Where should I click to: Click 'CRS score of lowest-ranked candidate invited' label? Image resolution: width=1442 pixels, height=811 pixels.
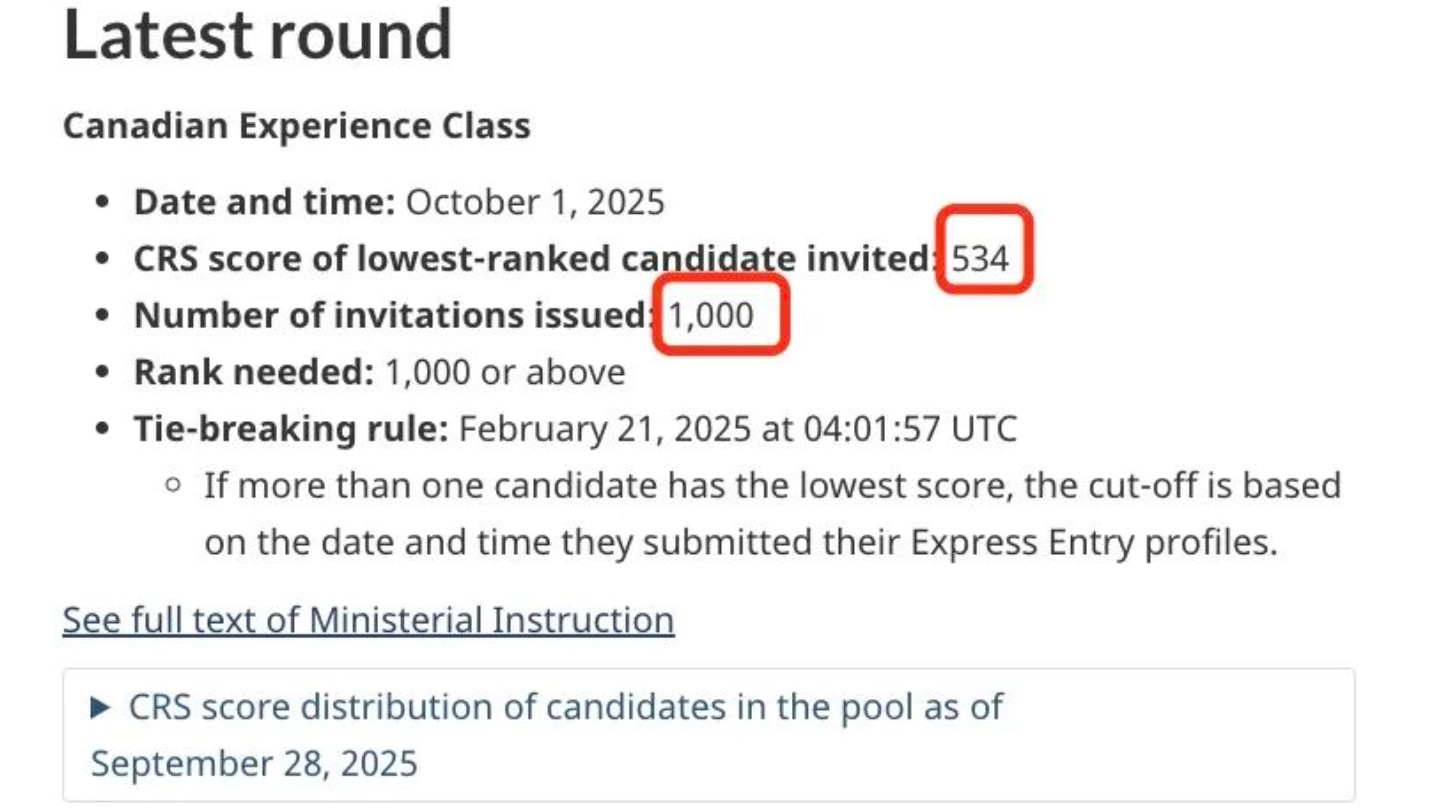tap(535, 259)
